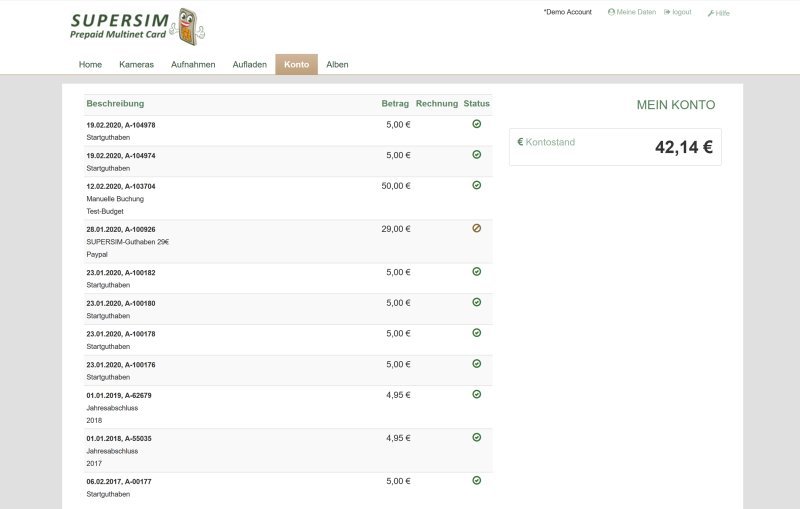800x509 pixels.
Task: Click the logout link
Action: click(x=678, y=12)
